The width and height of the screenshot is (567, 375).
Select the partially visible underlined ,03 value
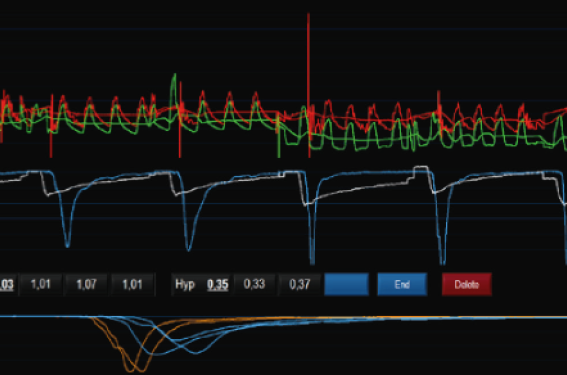click(7, 284)
